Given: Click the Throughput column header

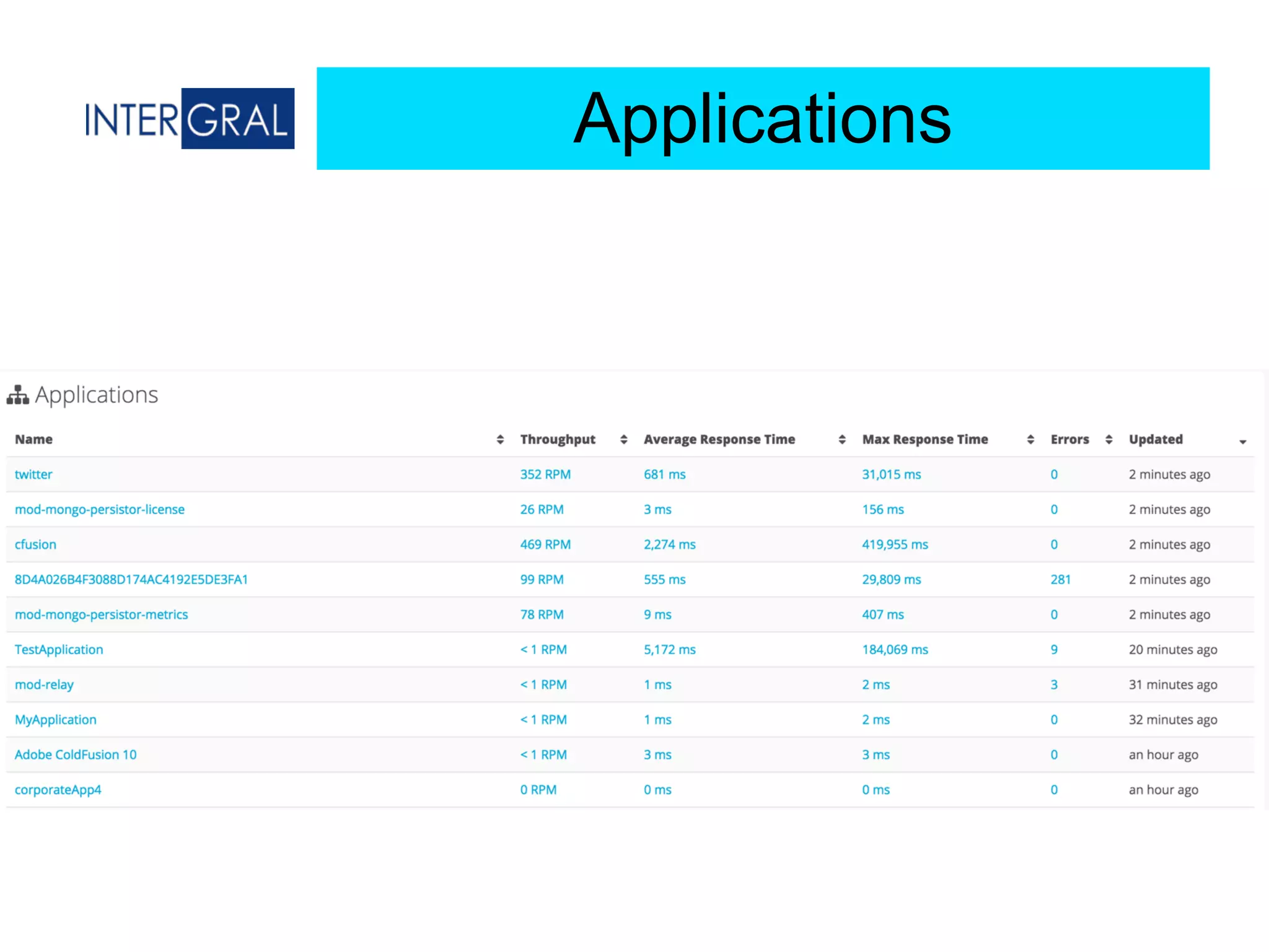Looking at the screenshot, I should tap(558, 439).
